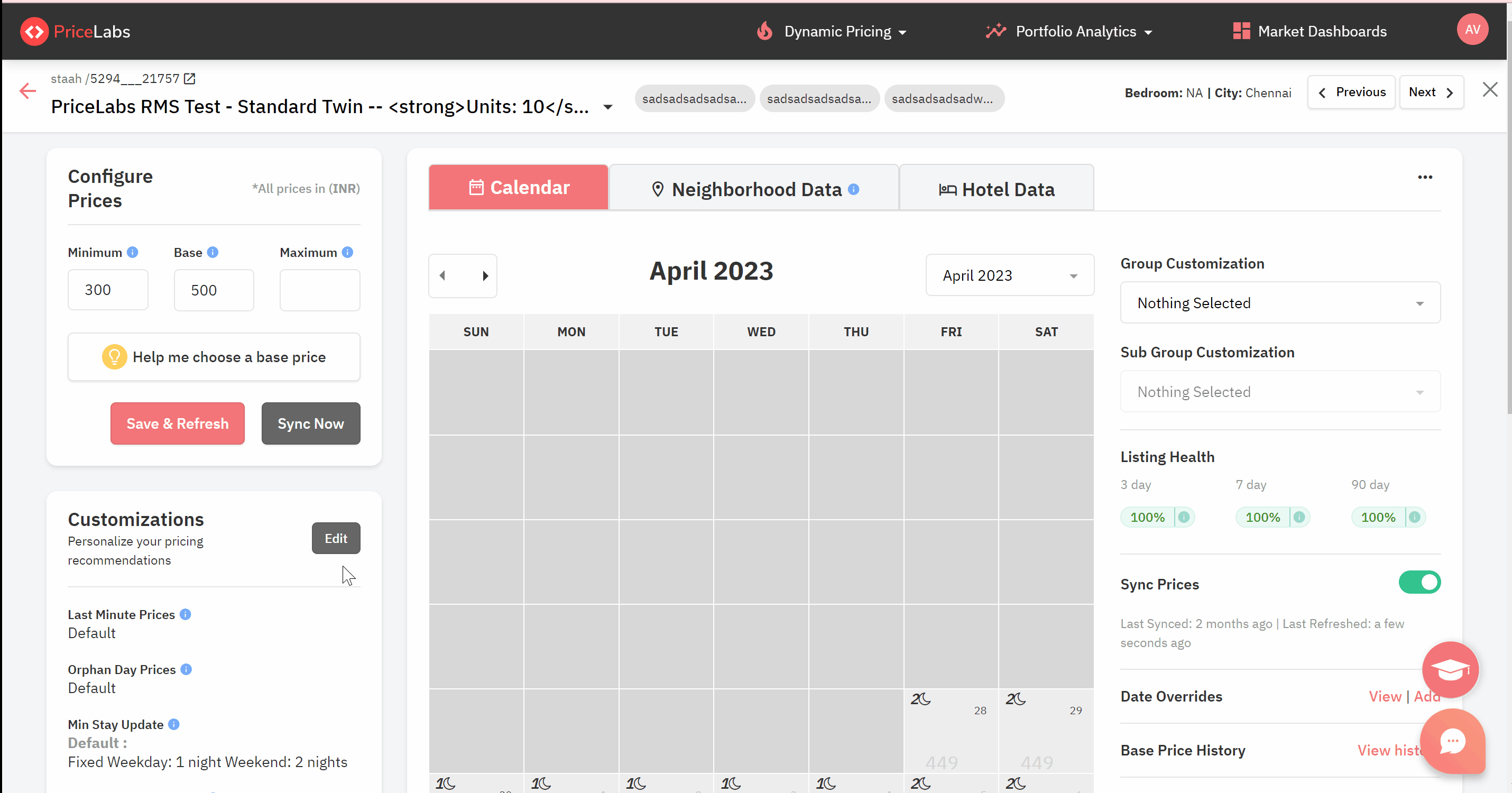Image resolution: width=1512 pixels, height=793 pixels.
Task: Click the Customizations Edit button
Action: [336, 538]
